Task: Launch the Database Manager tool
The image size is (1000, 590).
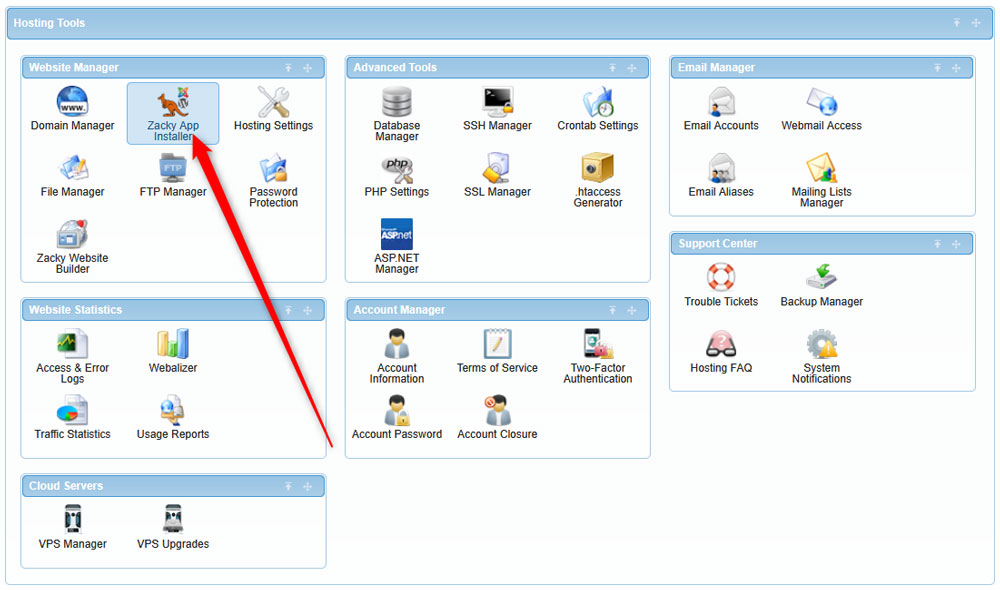Action: click(396, 110)
